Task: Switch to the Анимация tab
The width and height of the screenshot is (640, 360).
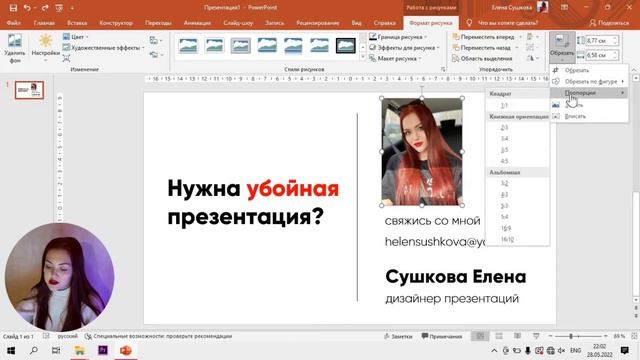Action: click(197, 23)
